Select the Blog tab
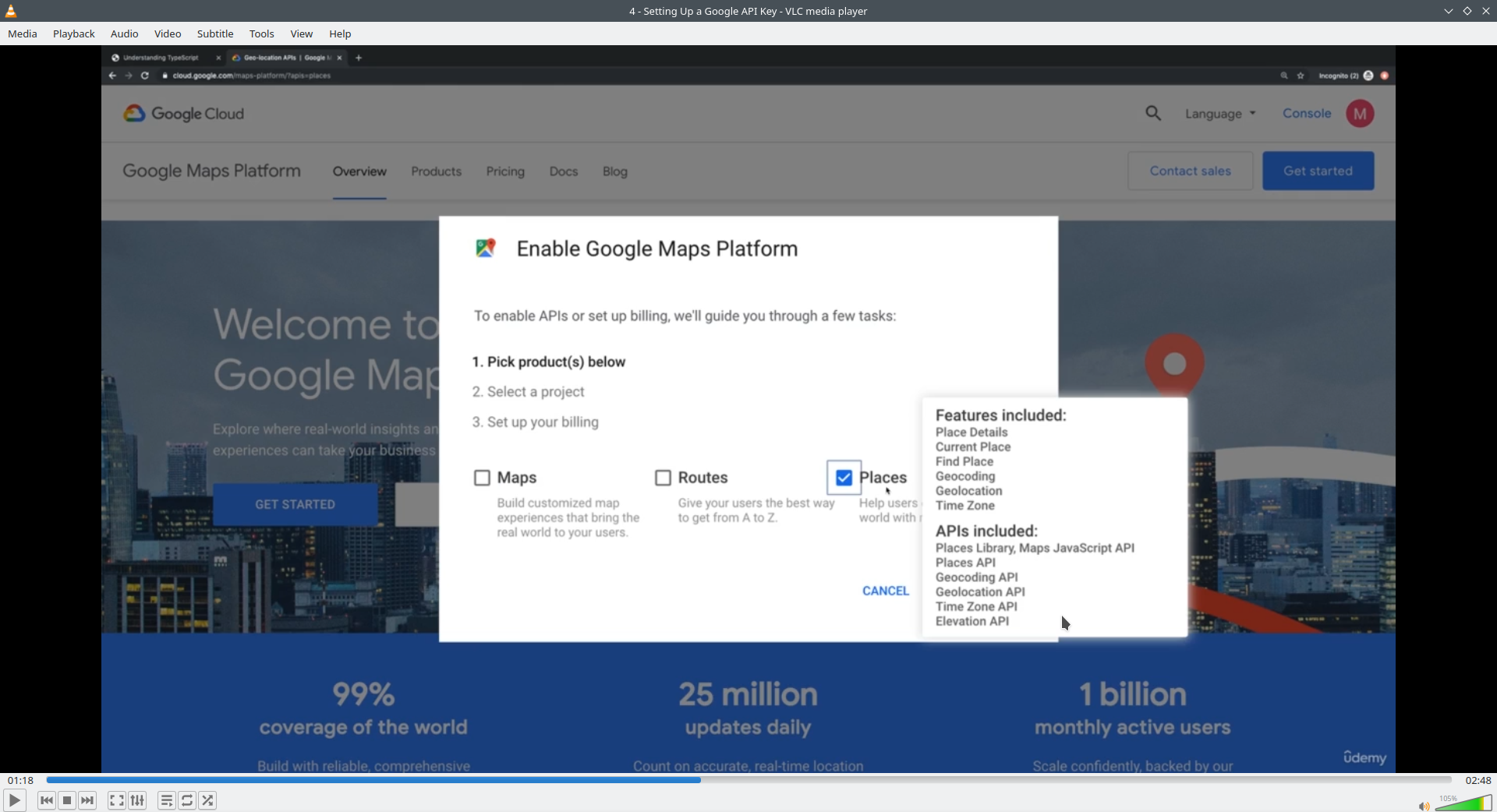This screenshot has width=1497, height=812. (x=615, y=171)
